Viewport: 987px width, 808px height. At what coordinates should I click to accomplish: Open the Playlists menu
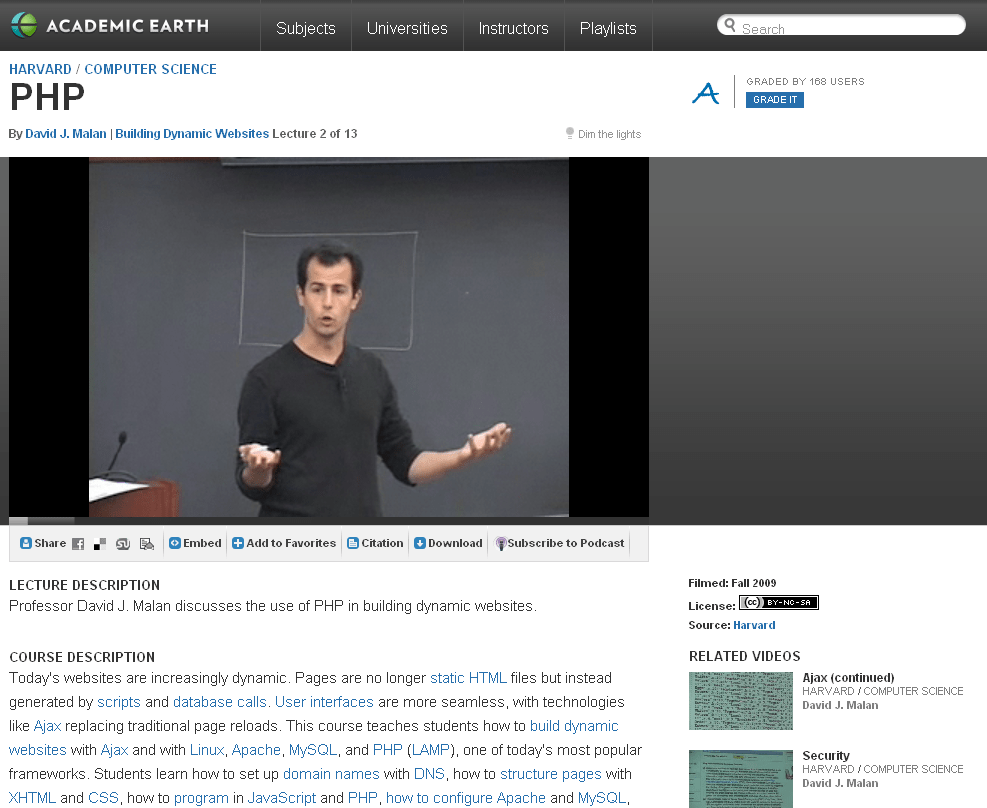(608, 28)
